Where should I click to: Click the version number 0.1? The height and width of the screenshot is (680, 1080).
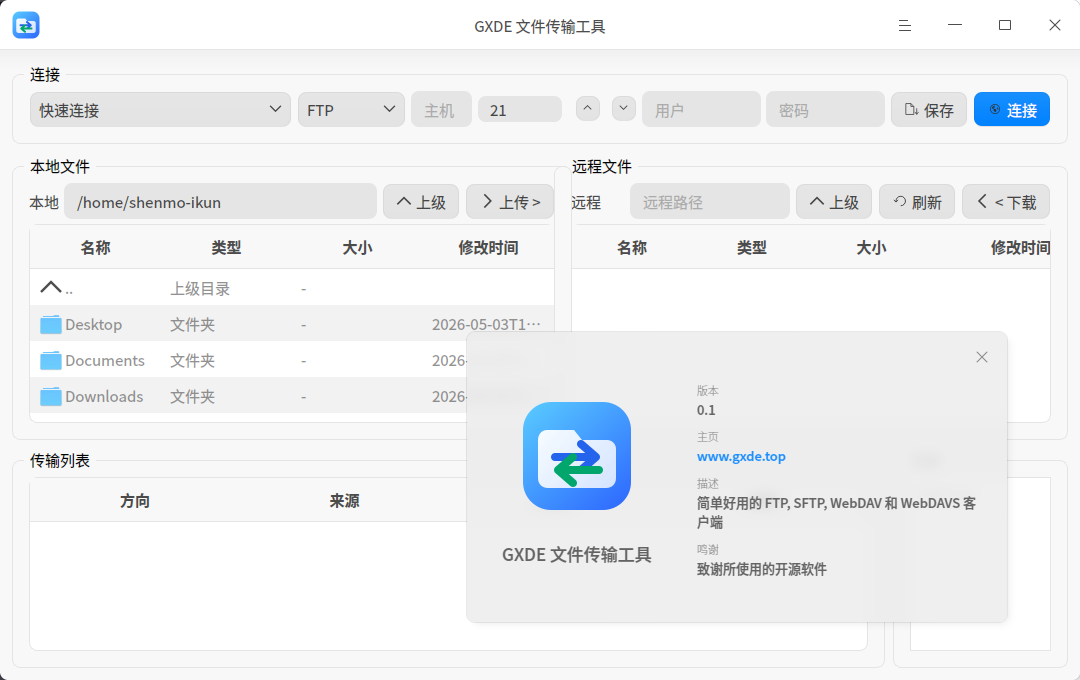pos(706,410)
